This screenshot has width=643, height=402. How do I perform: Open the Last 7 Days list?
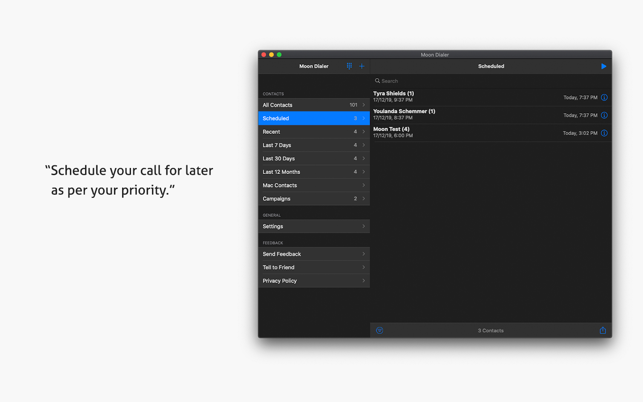coord(314,145)
